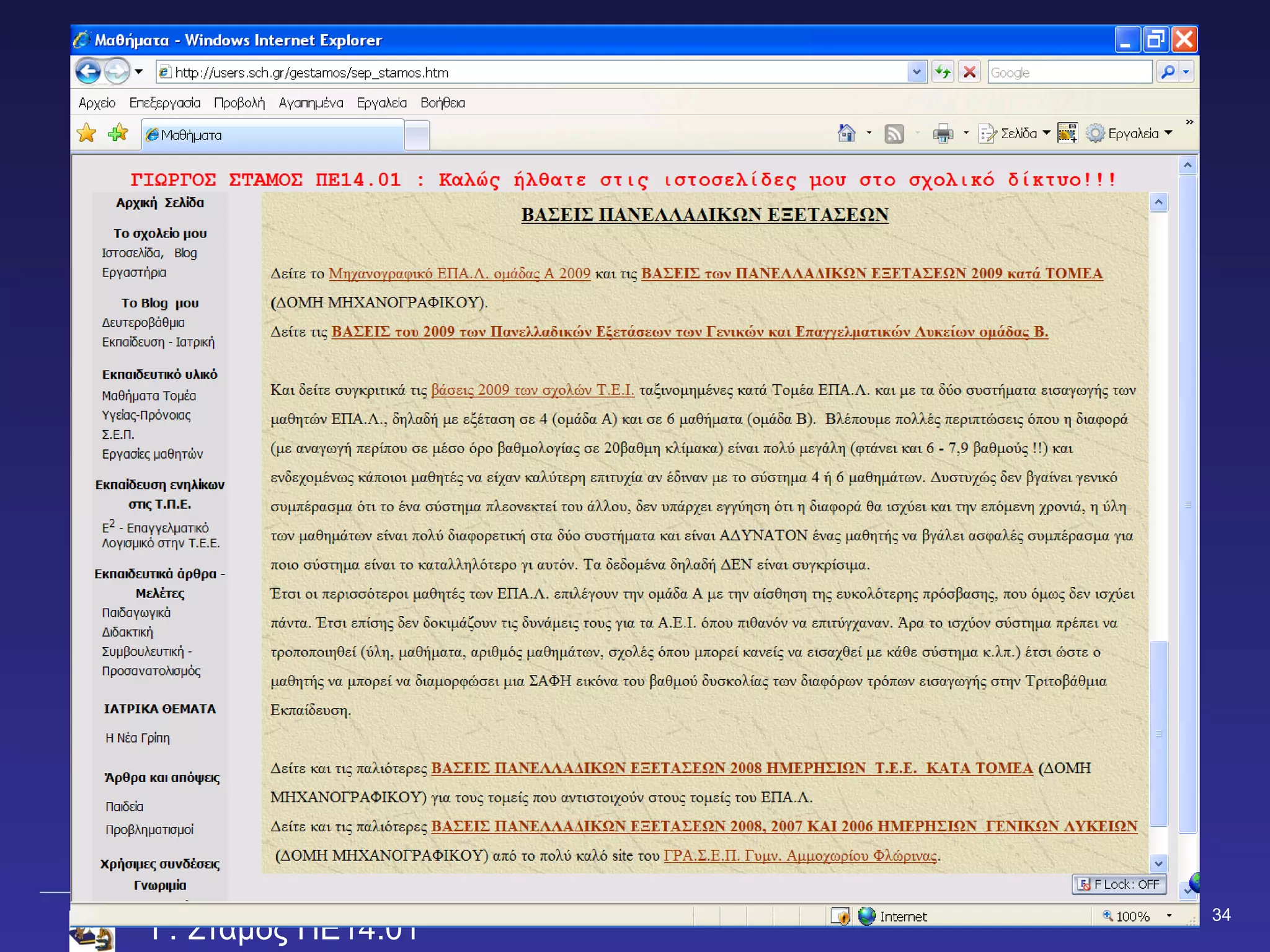Click the Add to Favorites icon
1270x952 pixels.
point(117,133)
